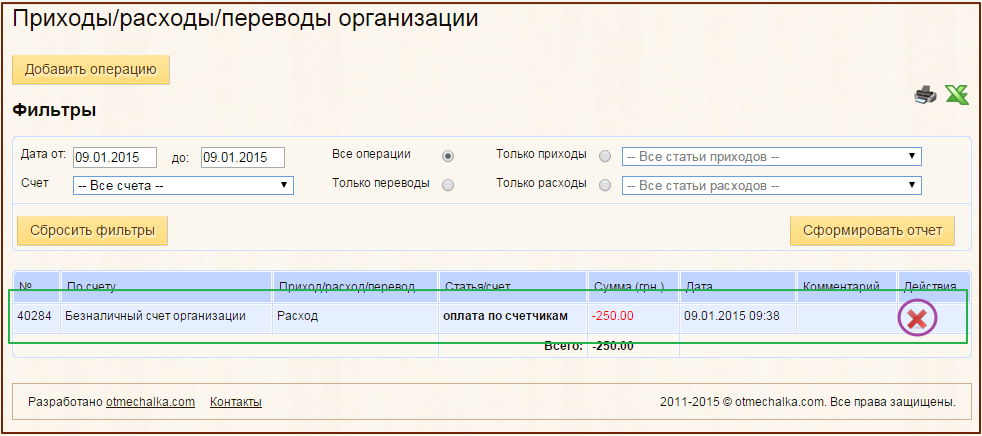Select the 'Только переводы' radio button

point(448,185)
